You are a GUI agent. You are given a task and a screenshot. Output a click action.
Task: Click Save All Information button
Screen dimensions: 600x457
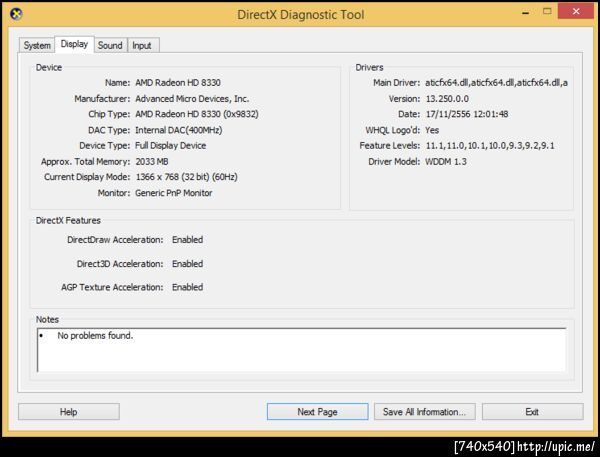425,412
